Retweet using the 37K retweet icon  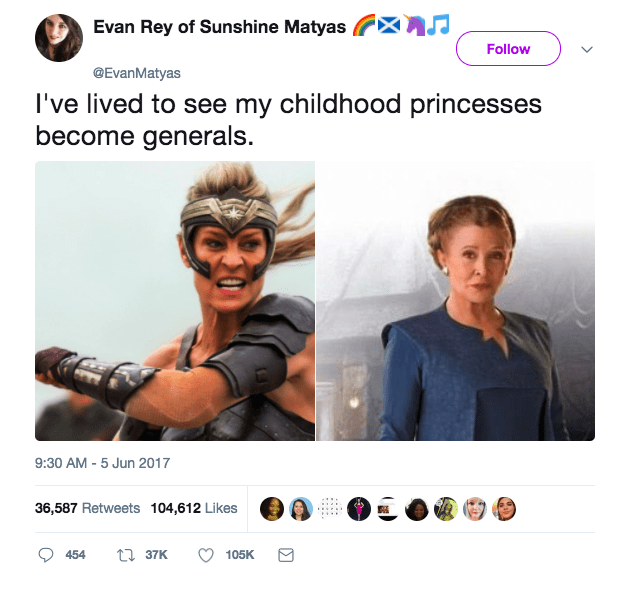[127, 554]
